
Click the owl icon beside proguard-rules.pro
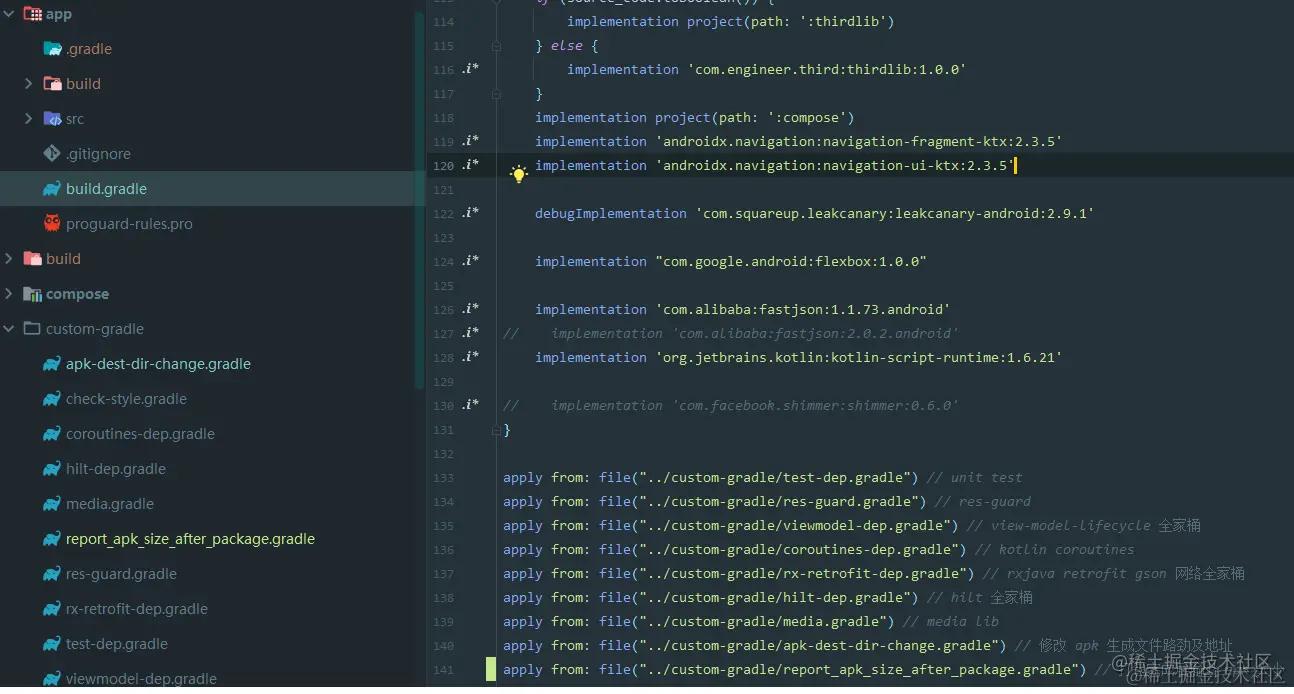pyautogui.click(x=51, y=223)
